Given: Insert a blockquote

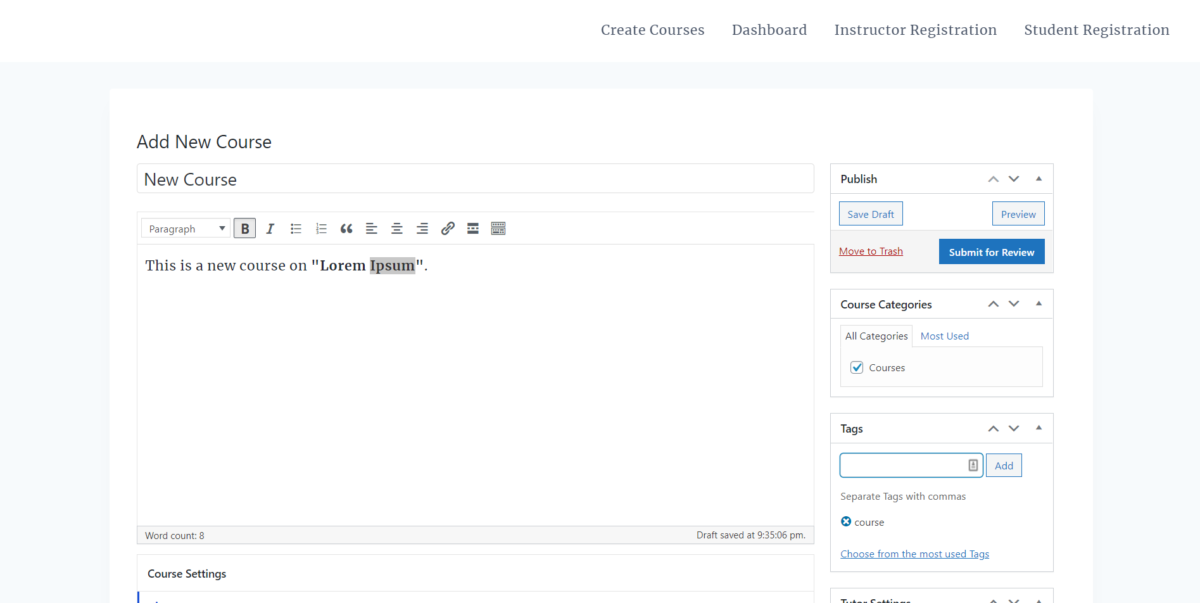Looking at the screenshot, I should pos(345,228).
